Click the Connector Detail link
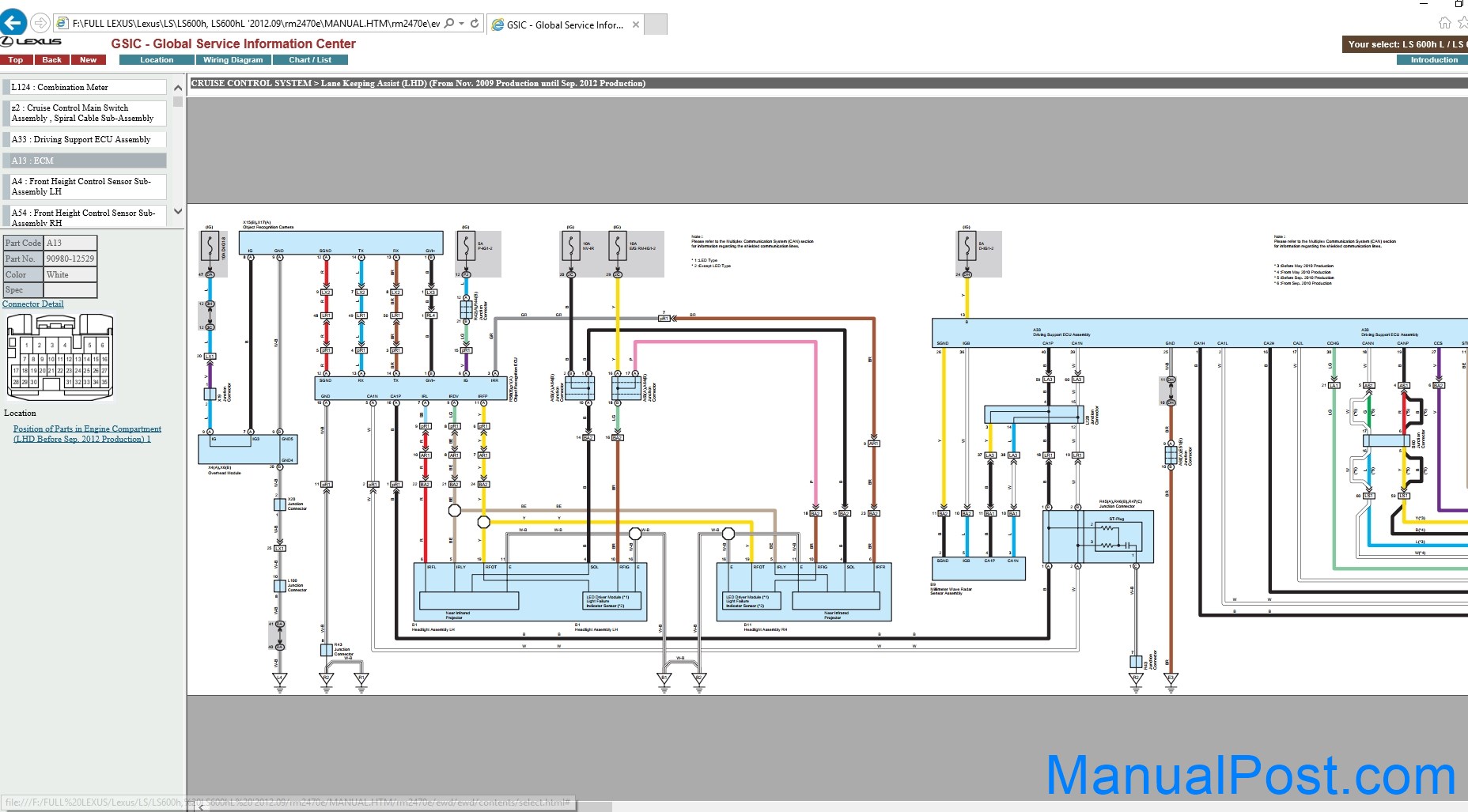Screen dimensions: 1468x812 32,304
